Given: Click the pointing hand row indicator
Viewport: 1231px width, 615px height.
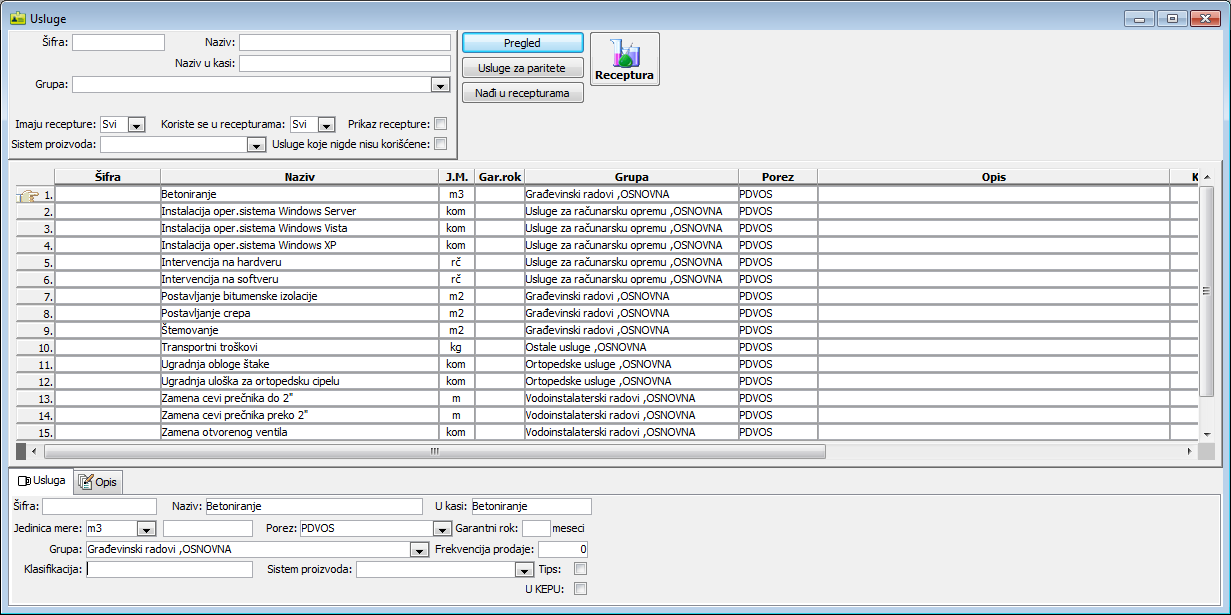Looking at the screenshot, I should pyautogui.click(x=28, y=195).
